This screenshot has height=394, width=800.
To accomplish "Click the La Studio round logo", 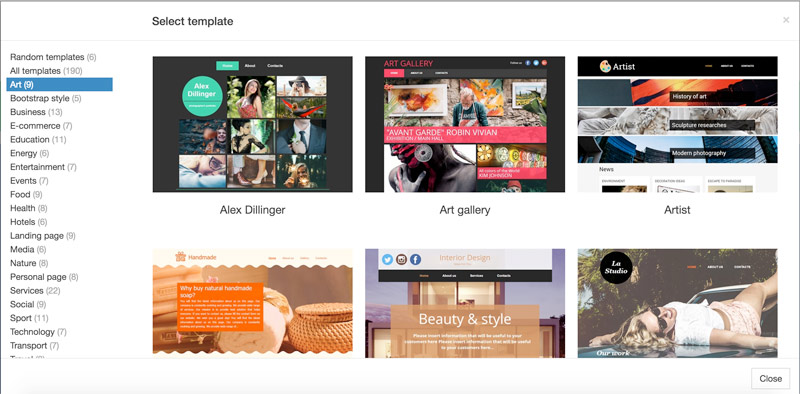I will click(x=616, y=267).
